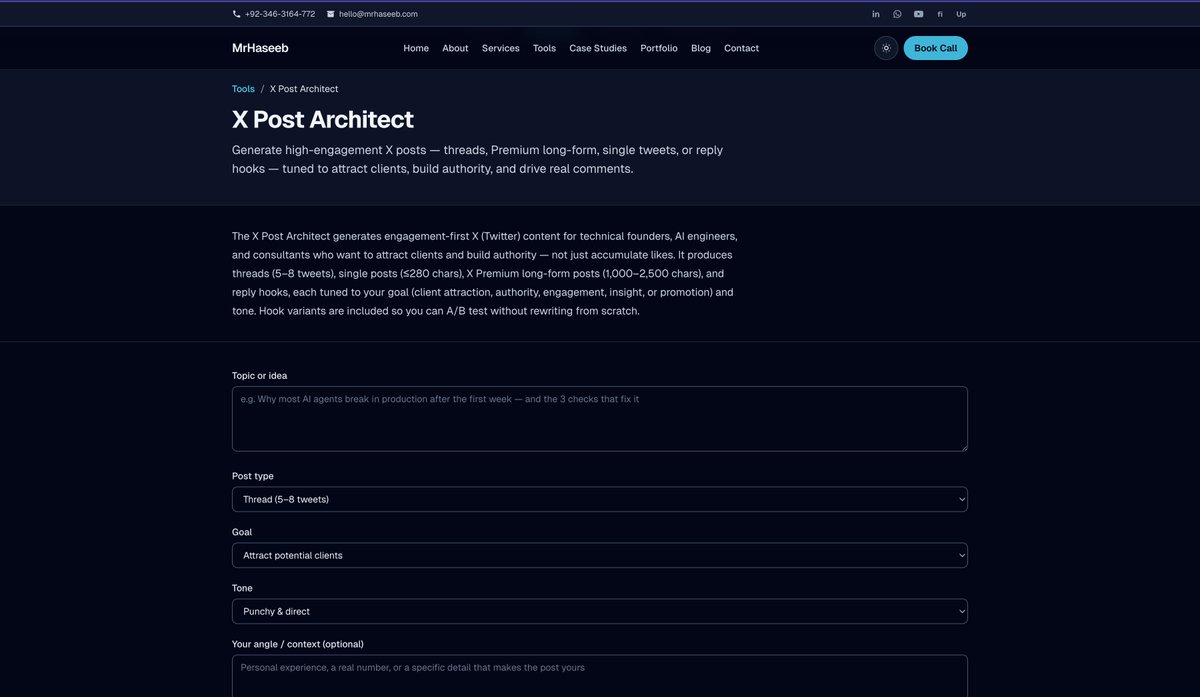This screenshot has height=697, width=1200.
Task: Open the Services menu item
Action: click(501, 48)
